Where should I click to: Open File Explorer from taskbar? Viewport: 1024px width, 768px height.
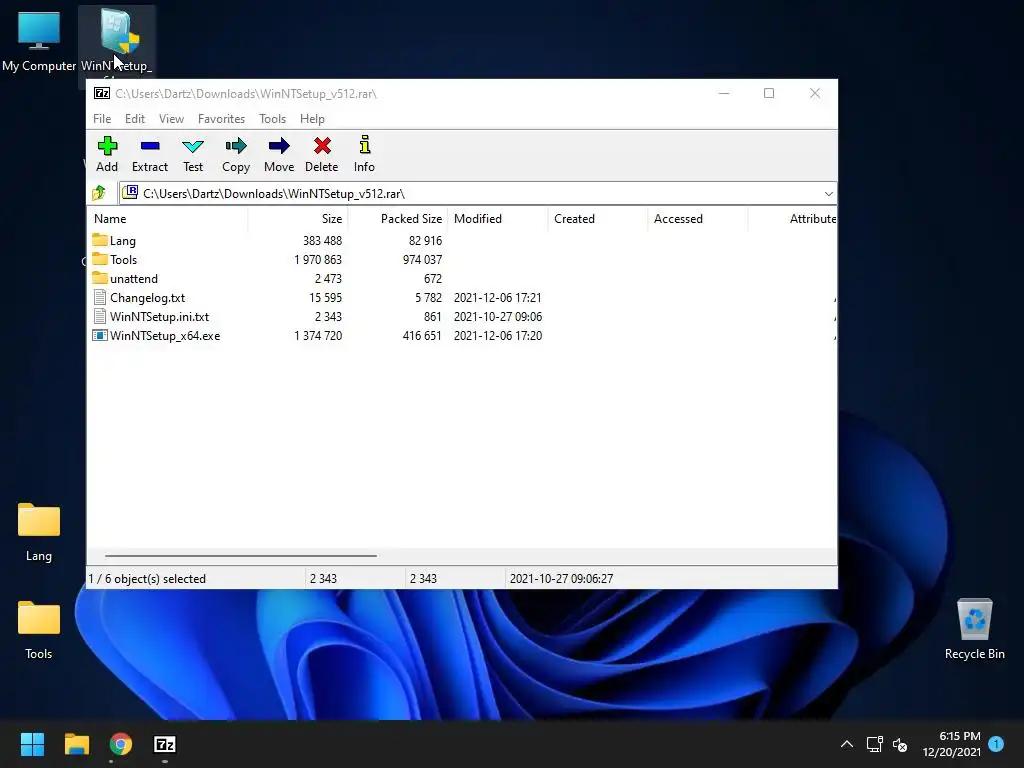click(x=76, y=744)
